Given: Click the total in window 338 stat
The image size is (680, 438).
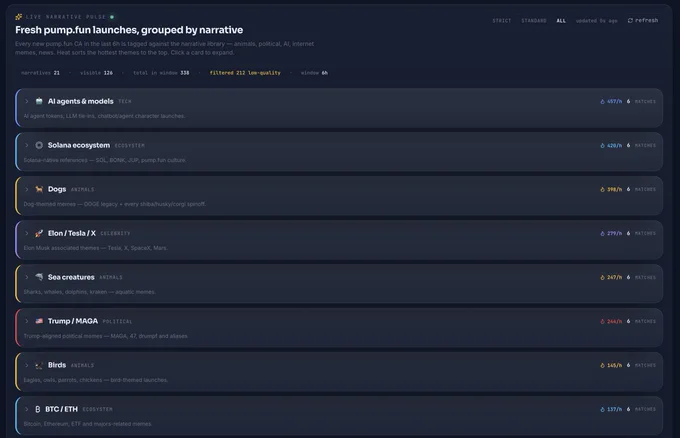Looking at the screenshot, I should coord(161,73).
